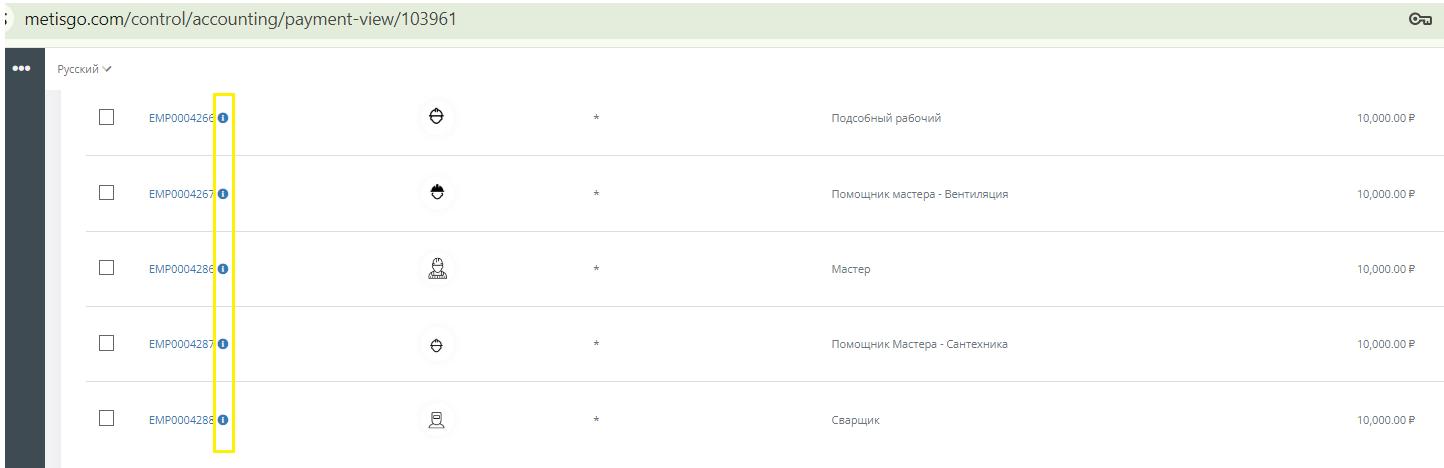Click info icon beside EMP0004287
This screenshot has width=1444, height=468.
pyautogui.click(x=223, y=344)
